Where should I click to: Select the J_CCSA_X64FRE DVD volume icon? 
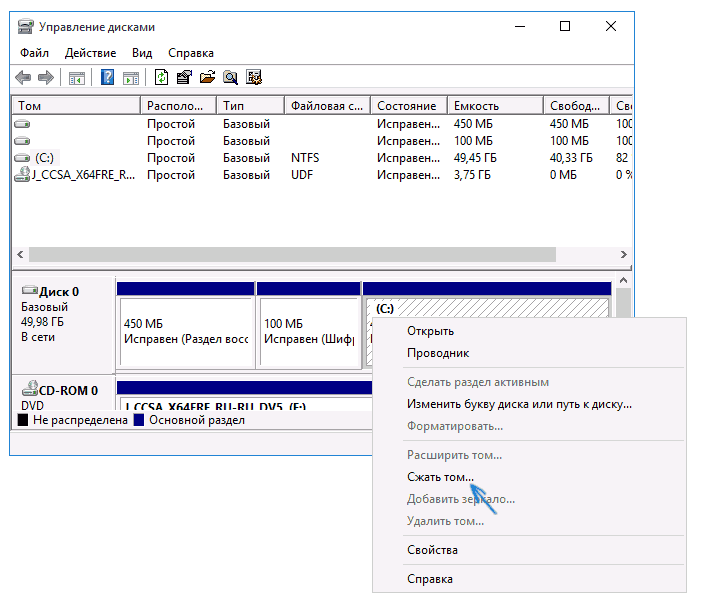coord(22,174)
